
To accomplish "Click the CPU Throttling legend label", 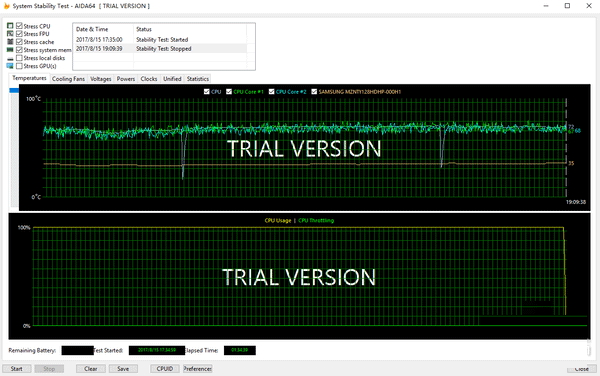I will [316, 220].
